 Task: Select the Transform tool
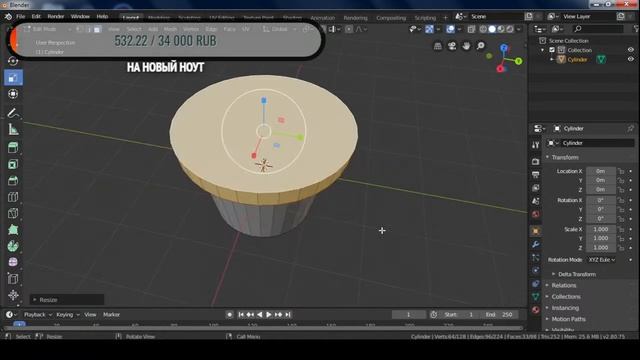coord(13,94)
